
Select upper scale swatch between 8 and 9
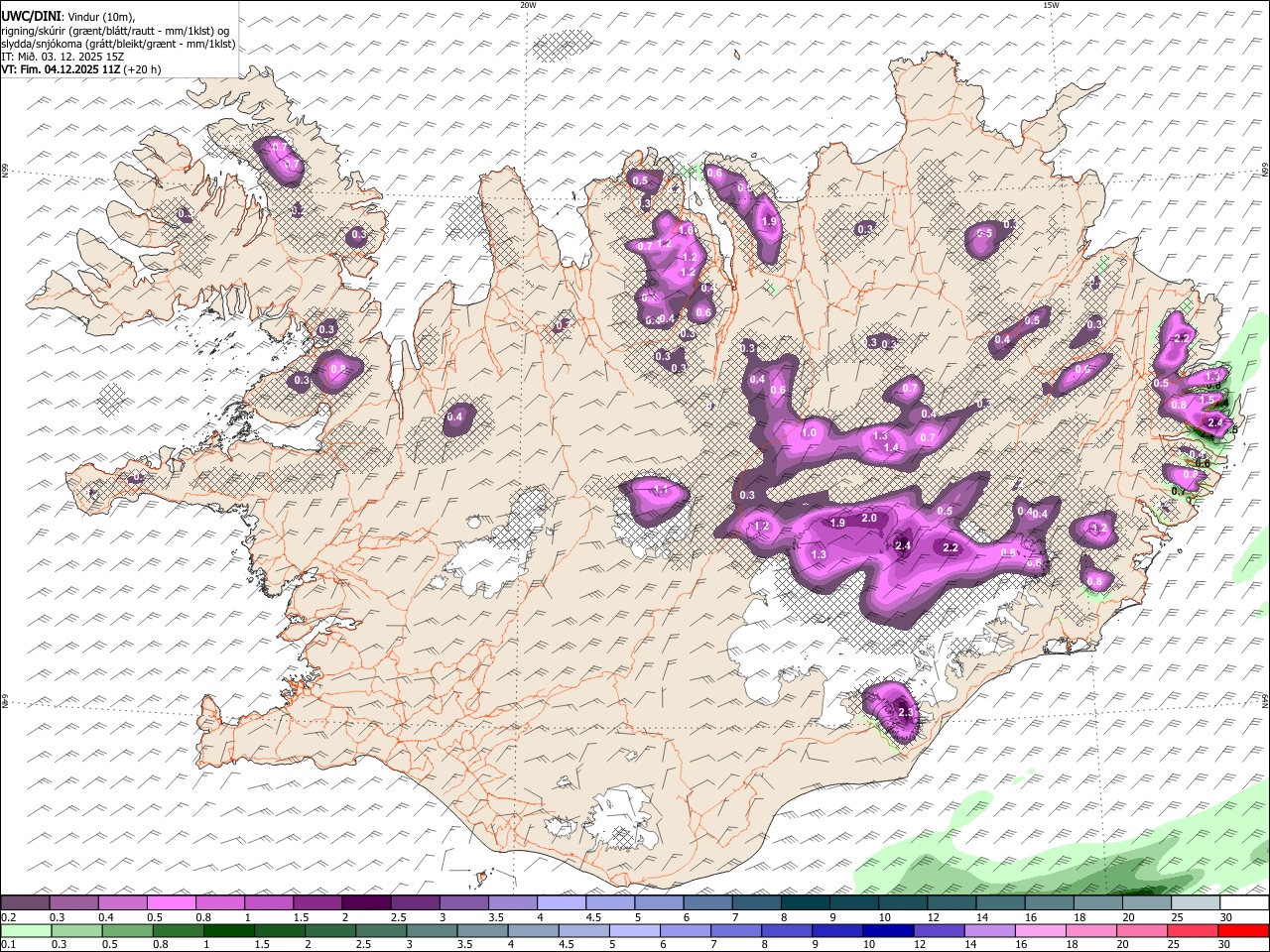click(806, 902)
